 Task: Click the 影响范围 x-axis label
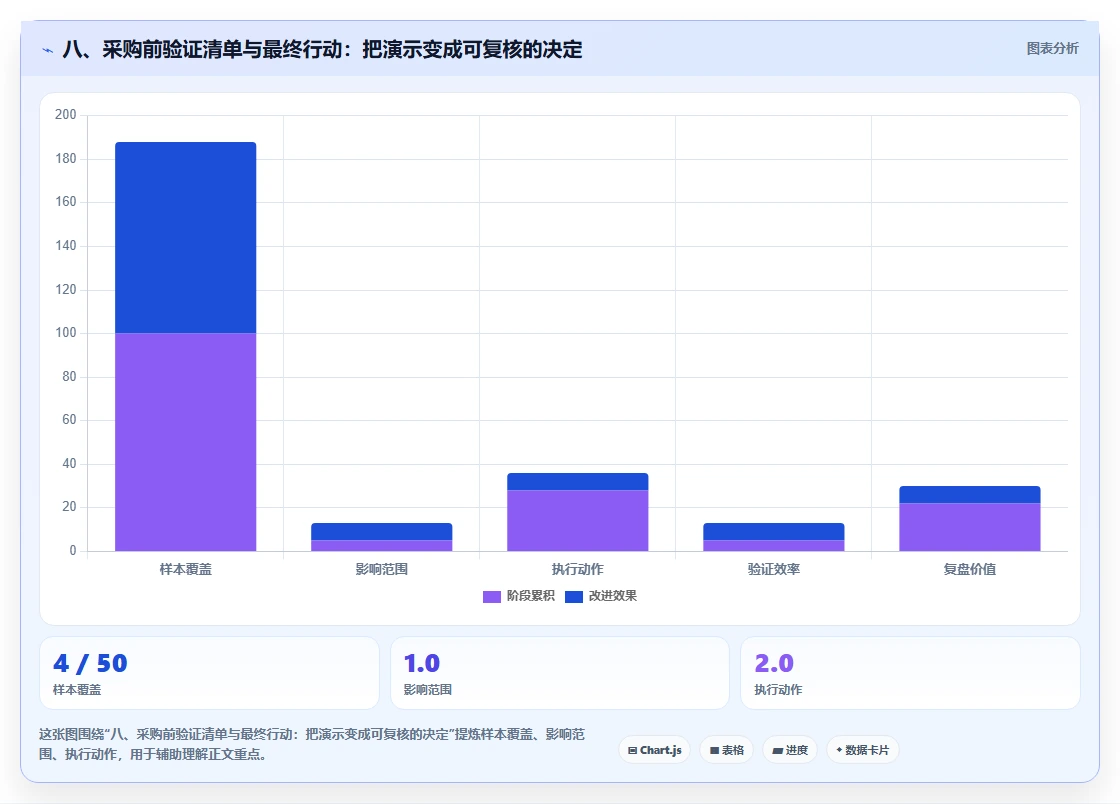(x=381, y=569)
